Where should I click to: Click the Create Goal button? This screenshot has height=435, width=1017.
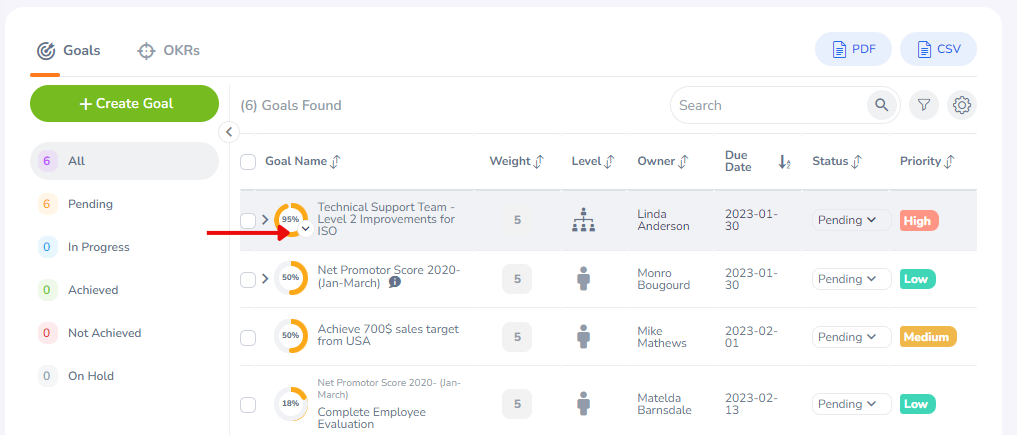coord(125,104)
